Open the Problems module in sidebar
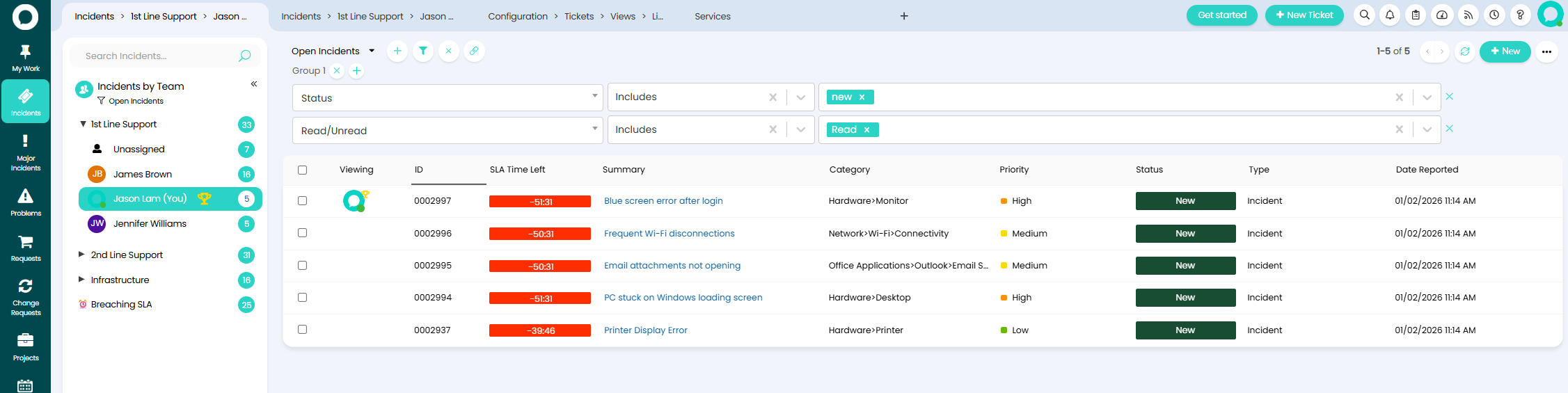1568x393 pixels. (x=25, y=202)
